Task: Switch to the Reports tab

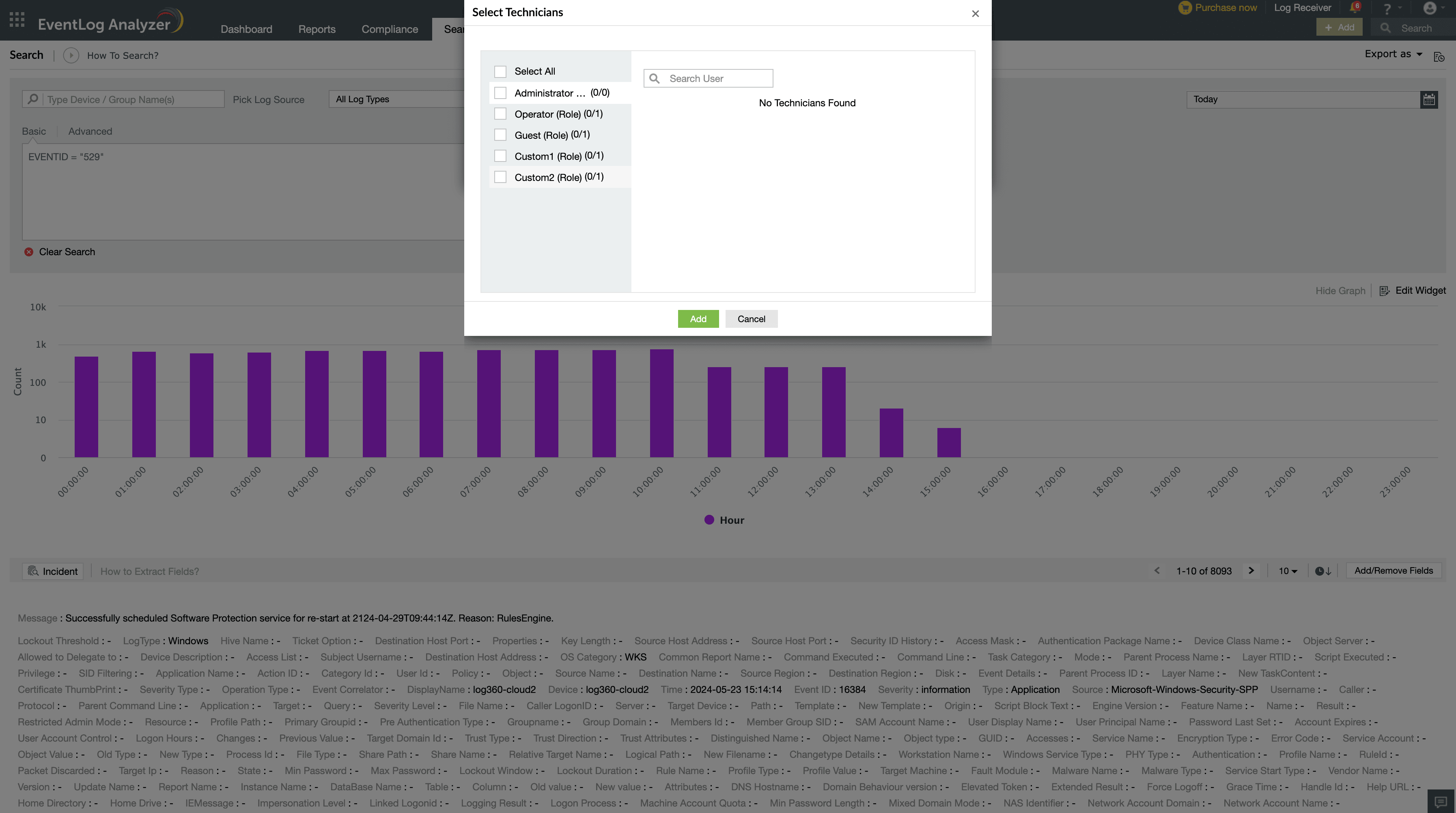Action: (x=317, y=29)
